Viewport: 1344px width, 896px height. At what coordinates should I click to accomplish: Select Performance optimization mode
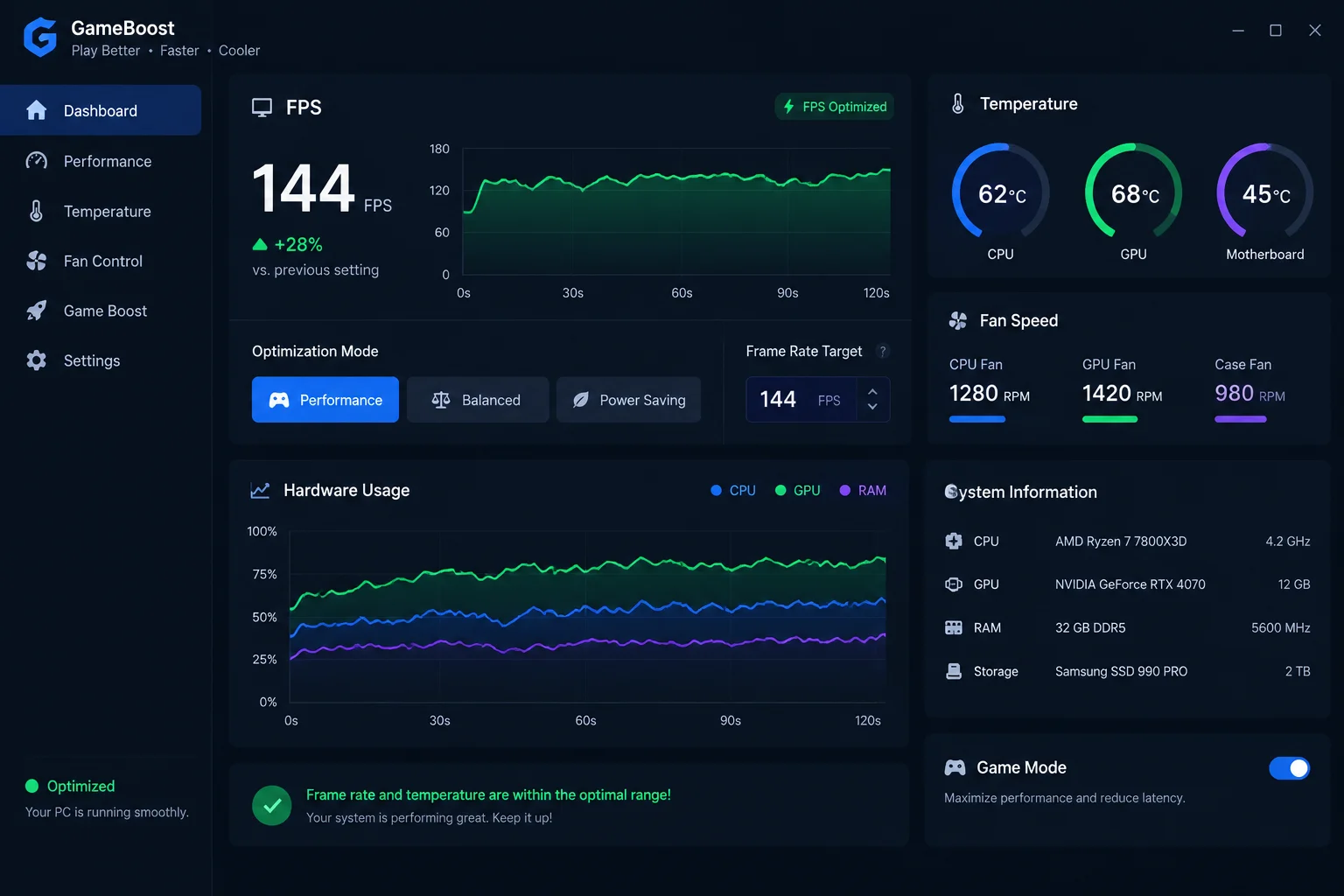325,400
